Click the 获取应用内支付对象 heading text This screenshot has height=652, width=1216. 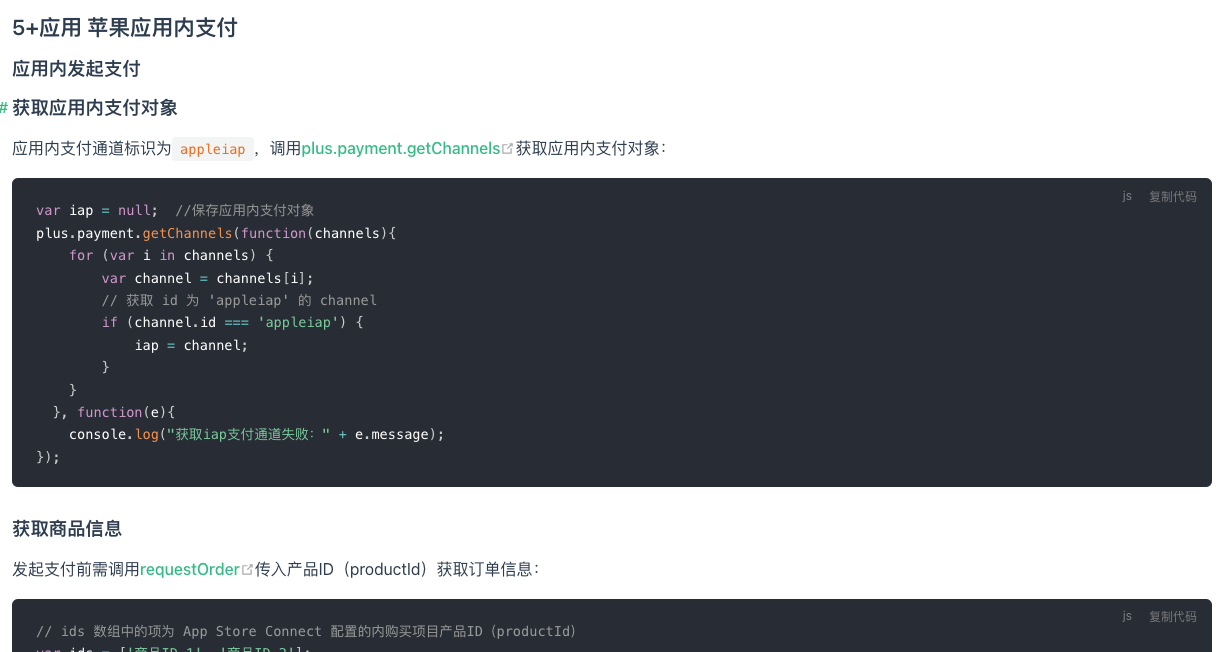95,108
